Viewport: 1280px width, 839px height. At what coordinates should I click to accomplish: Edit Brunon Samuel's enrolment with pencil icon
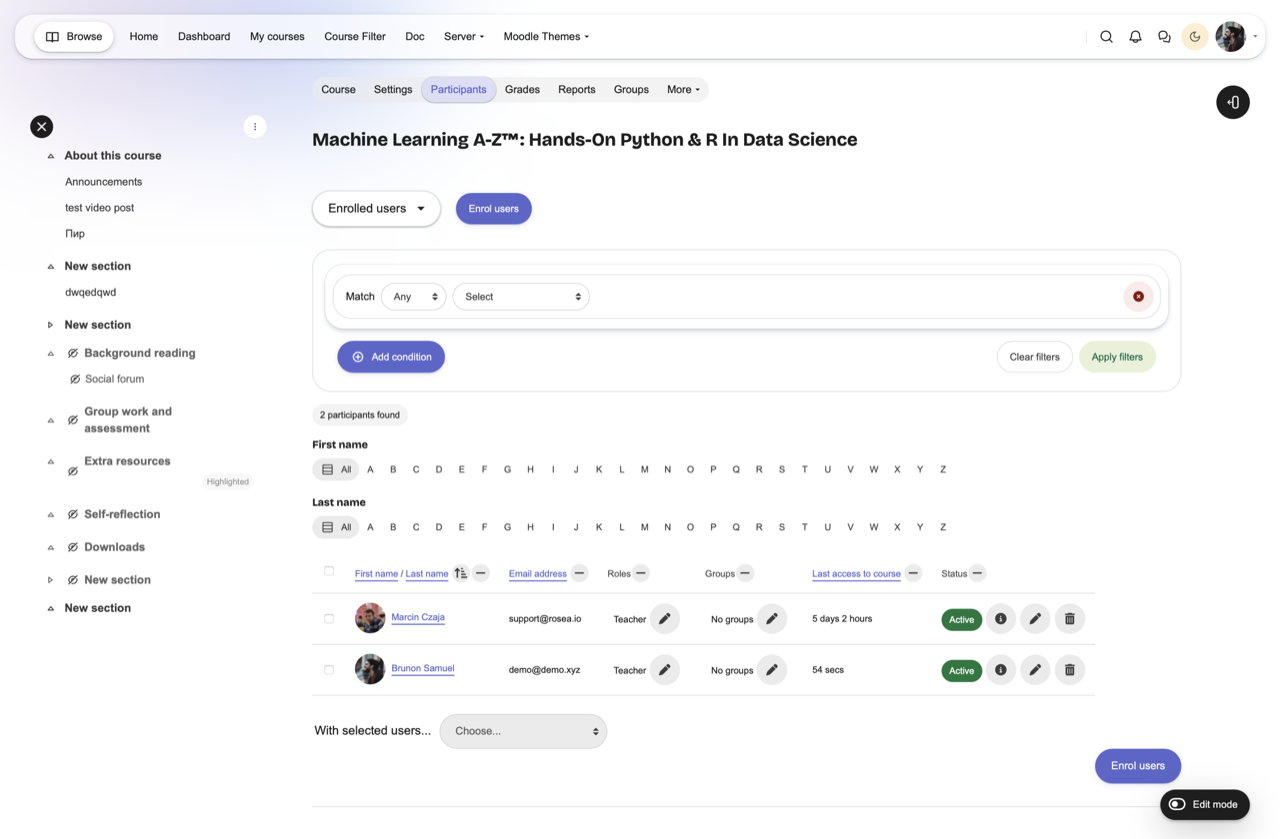pyautogui.click(x=1035, y=670)
